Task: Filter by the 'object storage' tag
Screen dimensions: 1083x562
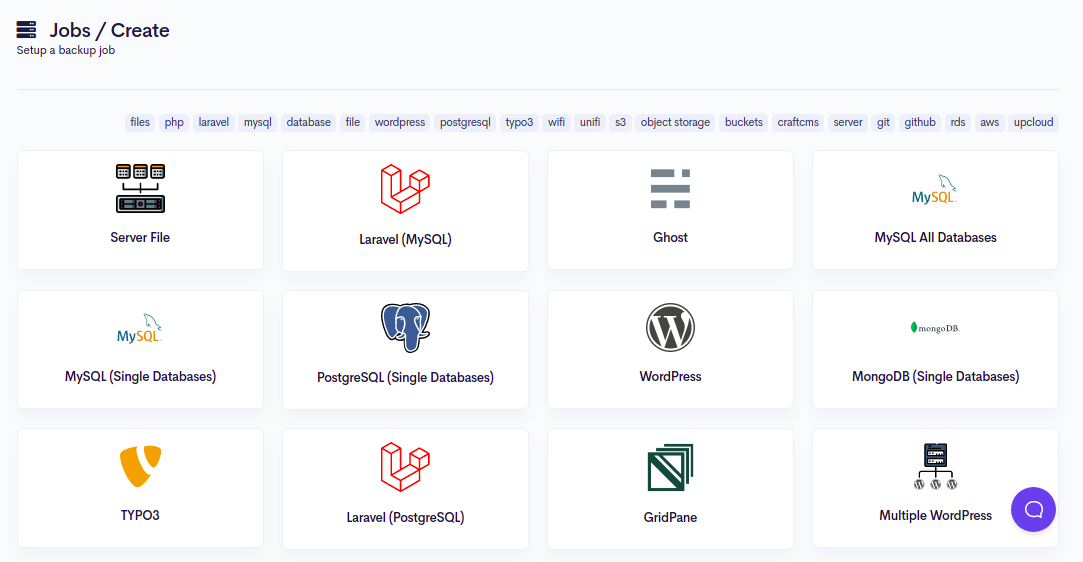Action: [675, 122]
